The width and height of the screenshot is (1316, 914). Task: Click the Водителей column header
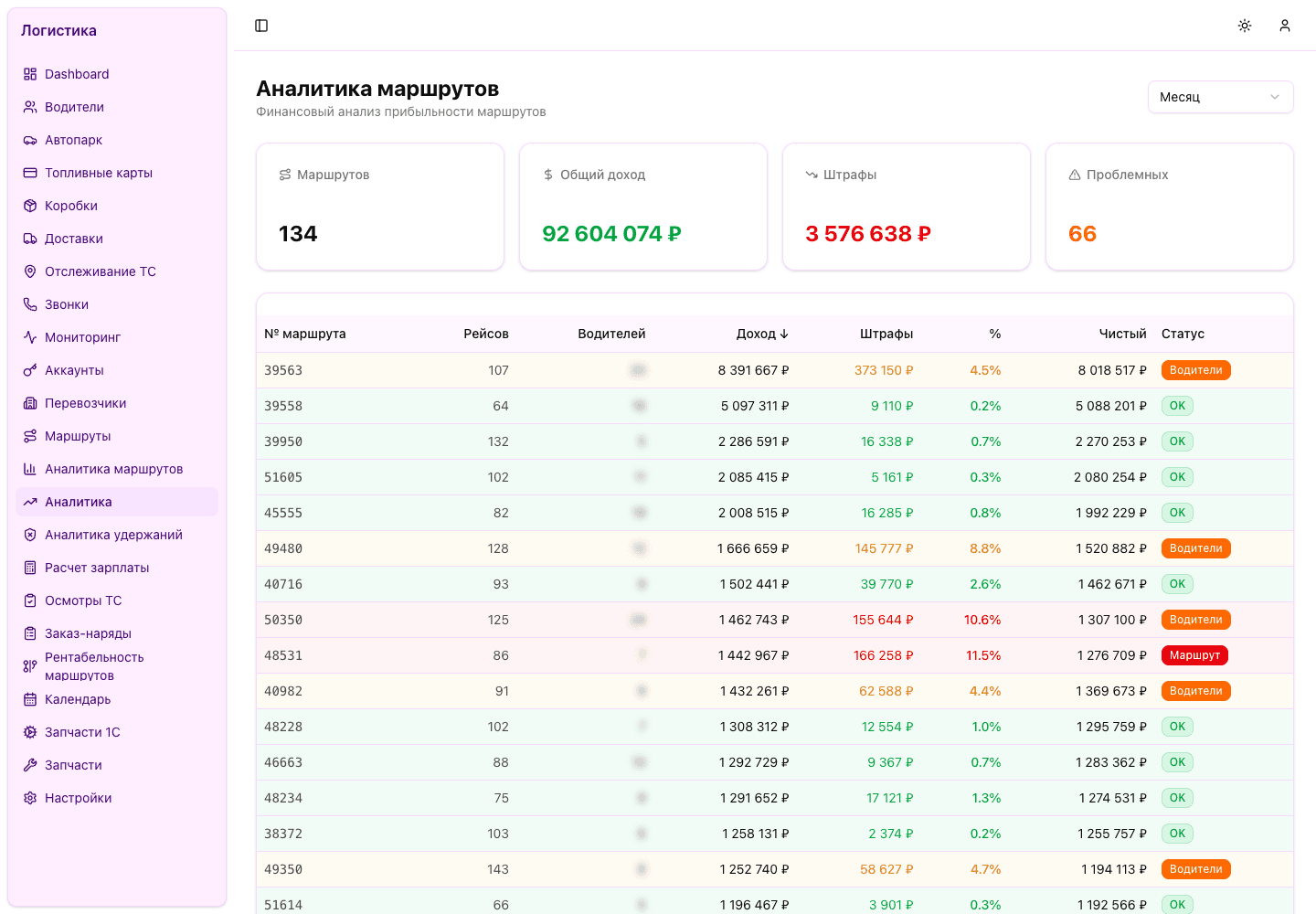click(611, 334)
